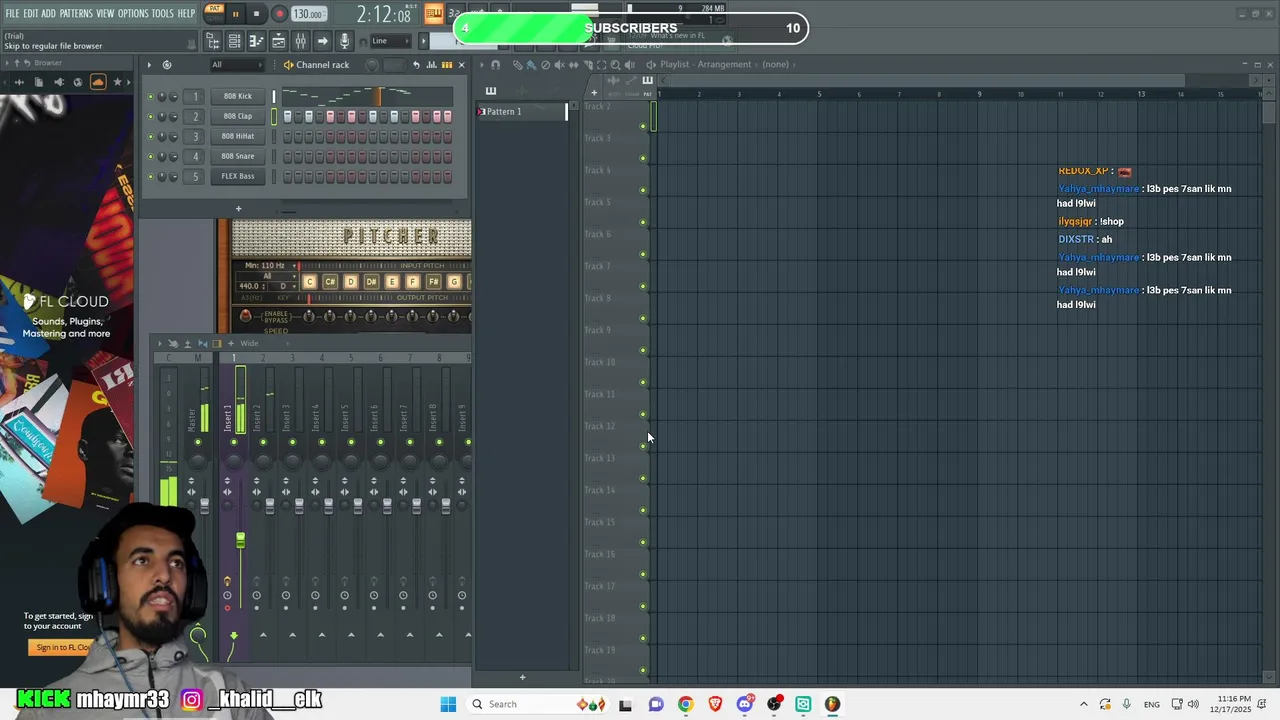
Task: Click the loop icon in Channel rack header
Action: pyautogui.click(x=167, y=65)
